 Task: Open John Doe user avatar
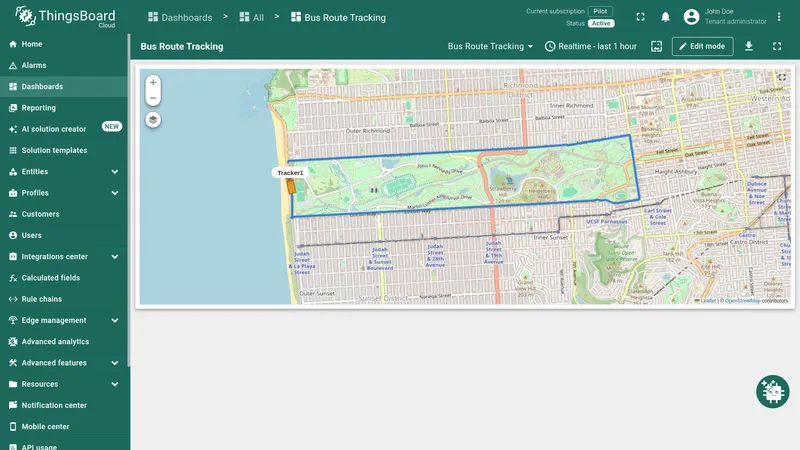(x=691, y=17)
